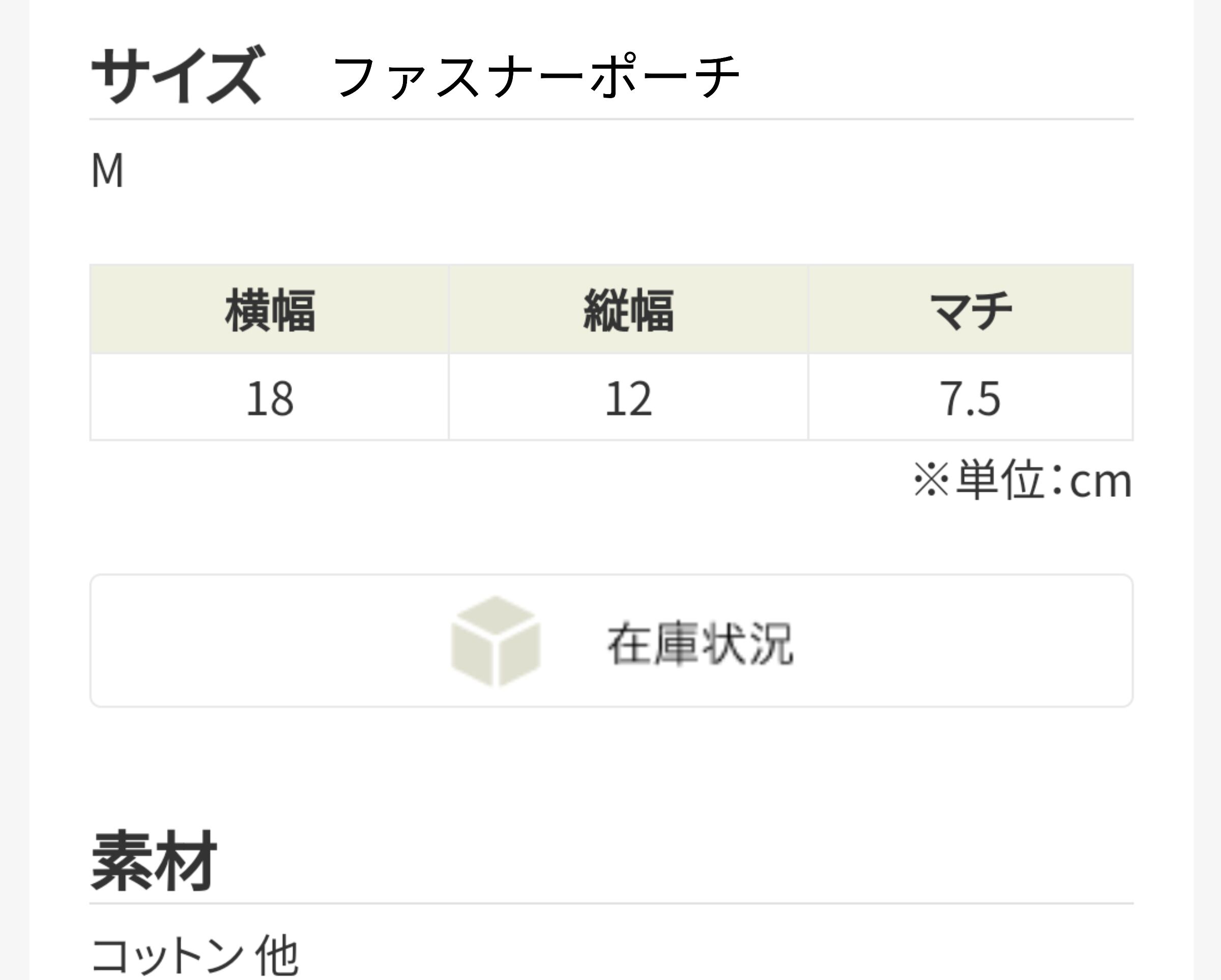Click the gray margin left of content
Screen dimensions: 1221x980
coord(14,490)
